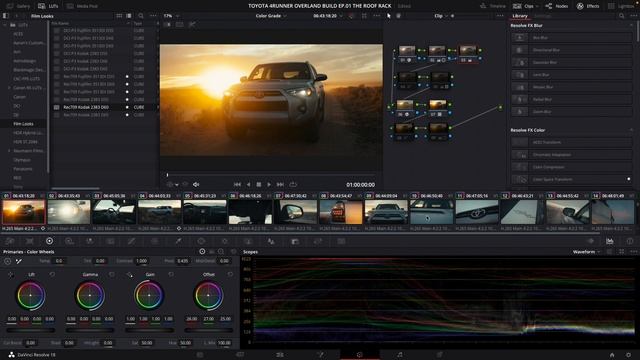Toggle image wipe in viewer
The width and height of the screenshot is (640, 360).
167,25
